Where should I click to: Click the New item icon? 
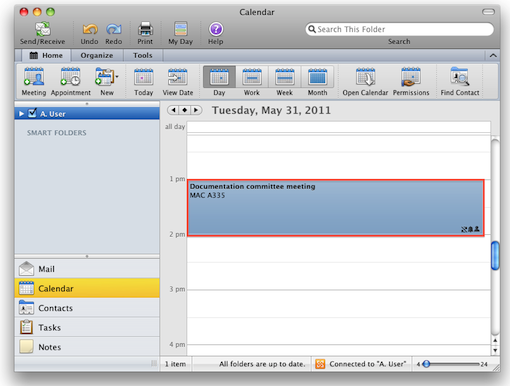pos(105,77)
